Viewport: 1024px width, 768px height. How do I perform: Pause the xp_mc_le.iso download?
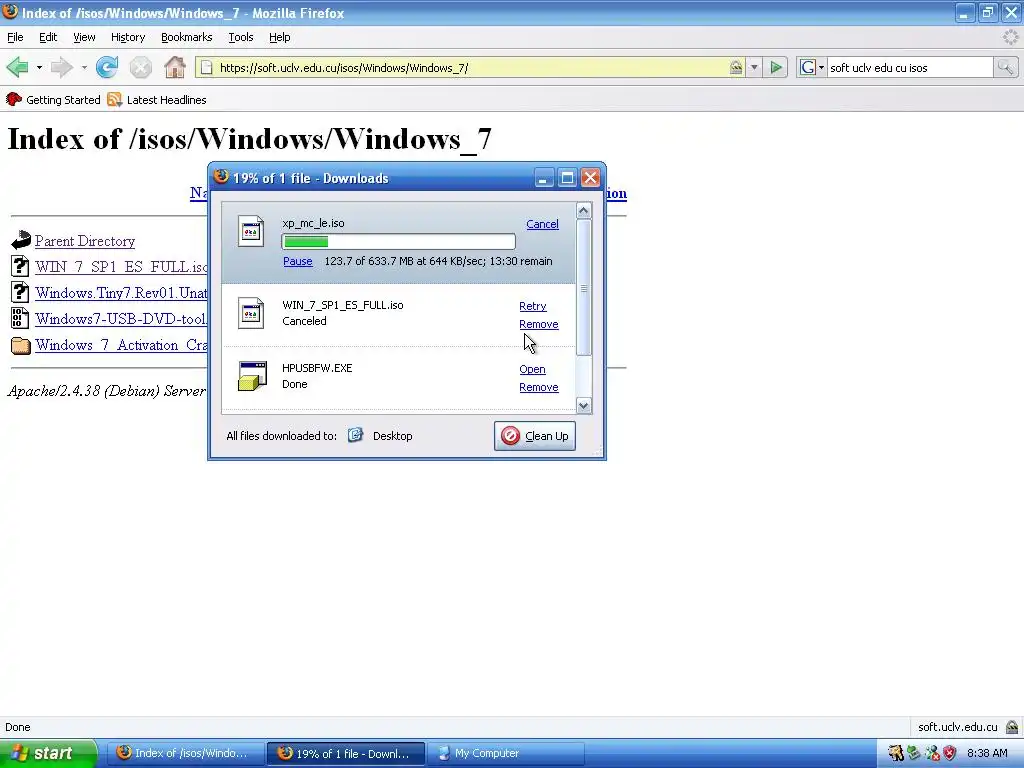(x=297, y=261)
